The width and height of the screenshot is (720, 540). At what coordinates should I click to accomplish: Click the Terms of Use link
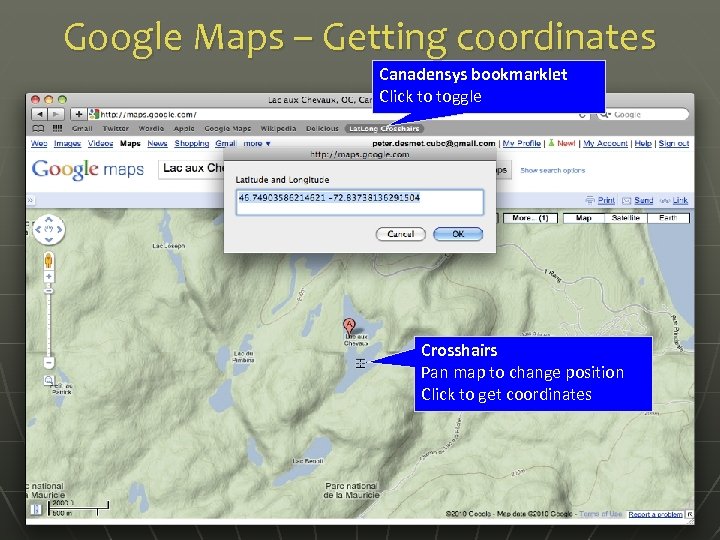point(601,514)
